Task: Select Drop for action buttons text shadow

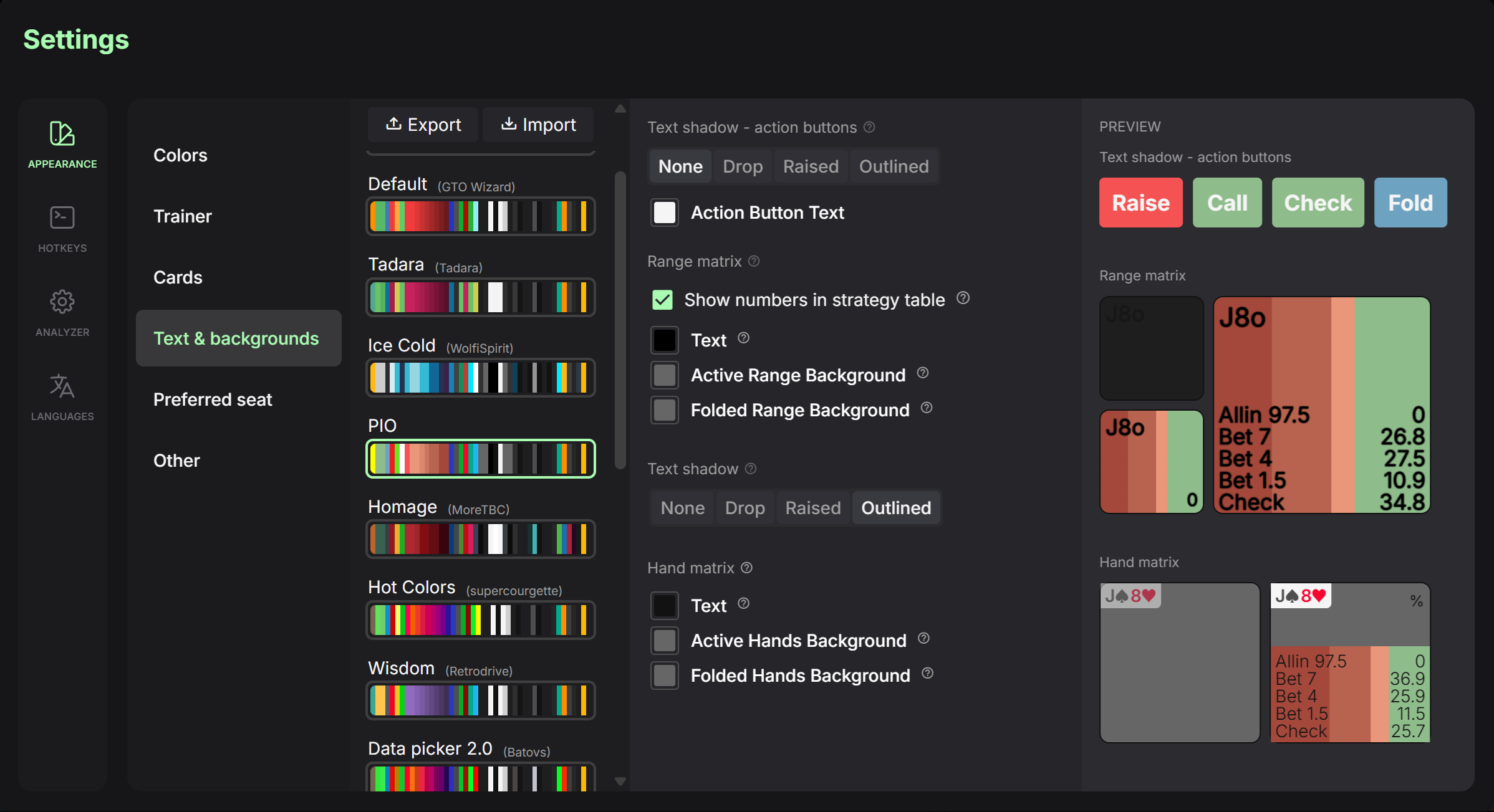Action: (x=743, y=166)
